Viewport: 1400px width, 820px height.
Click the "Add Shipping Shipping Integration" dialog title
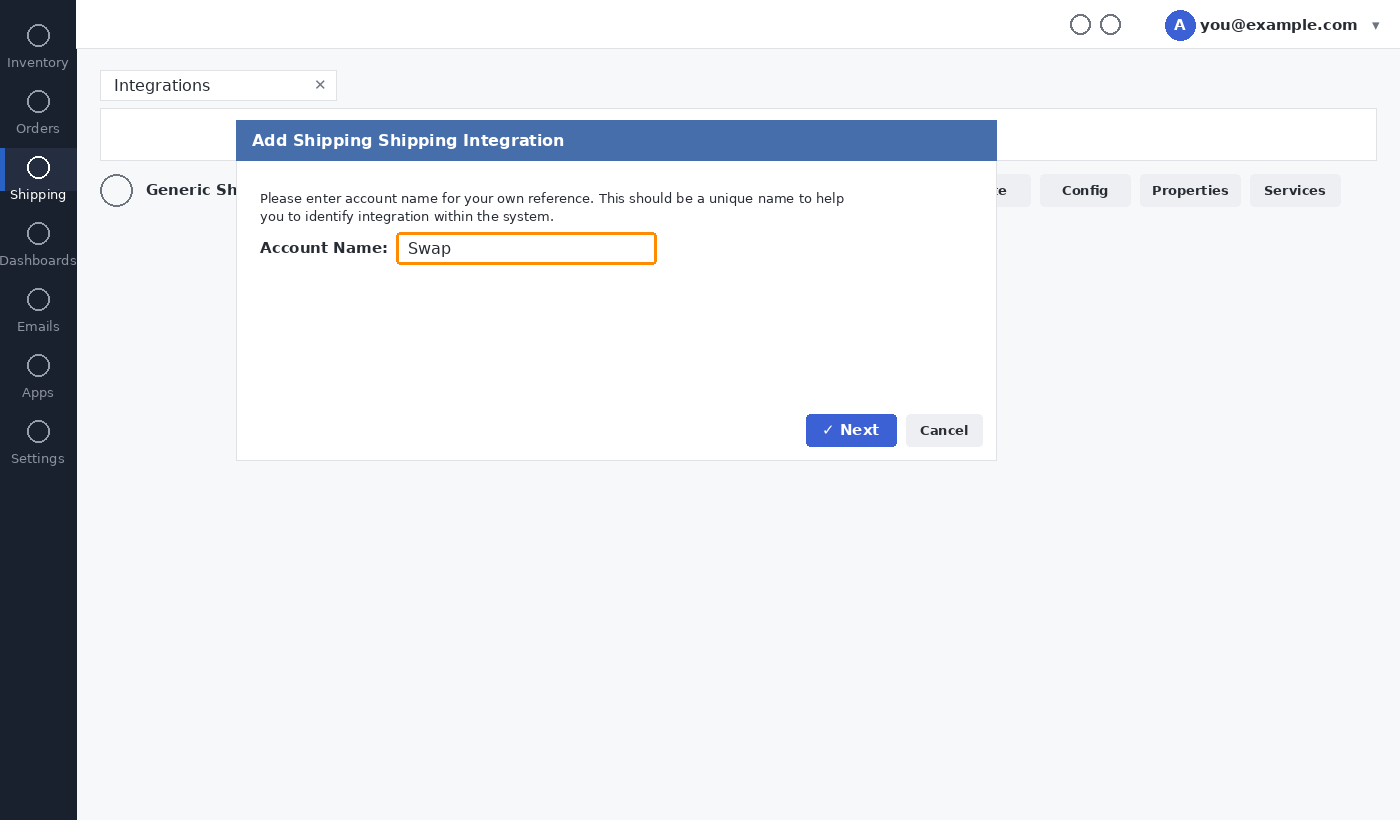408,141
